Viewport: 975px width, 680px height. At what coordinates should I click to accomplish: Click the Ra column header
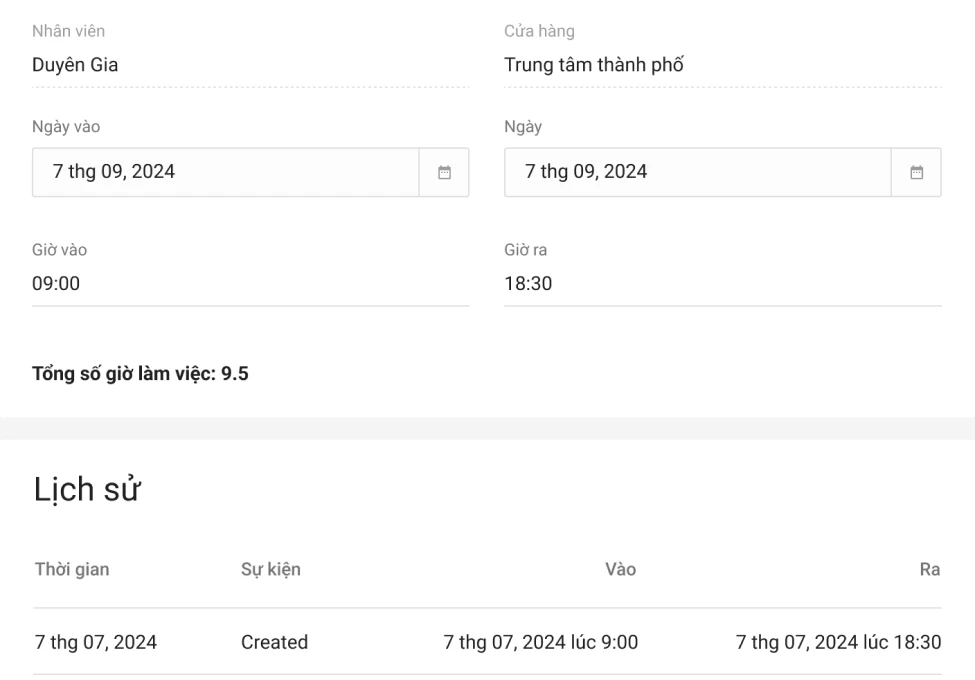930,570
